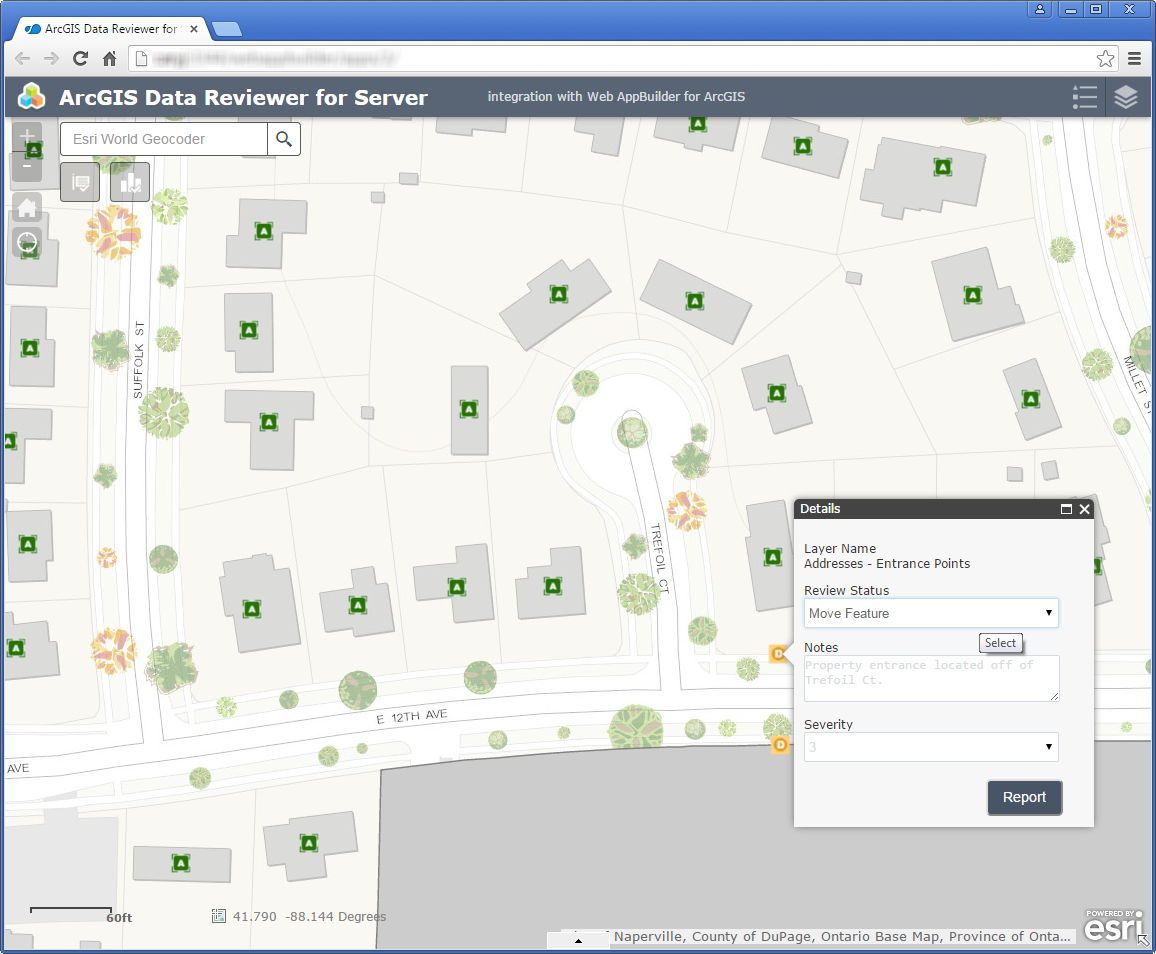Find my location on the map
The image size is (1156, 954).
tap(27, 242)
